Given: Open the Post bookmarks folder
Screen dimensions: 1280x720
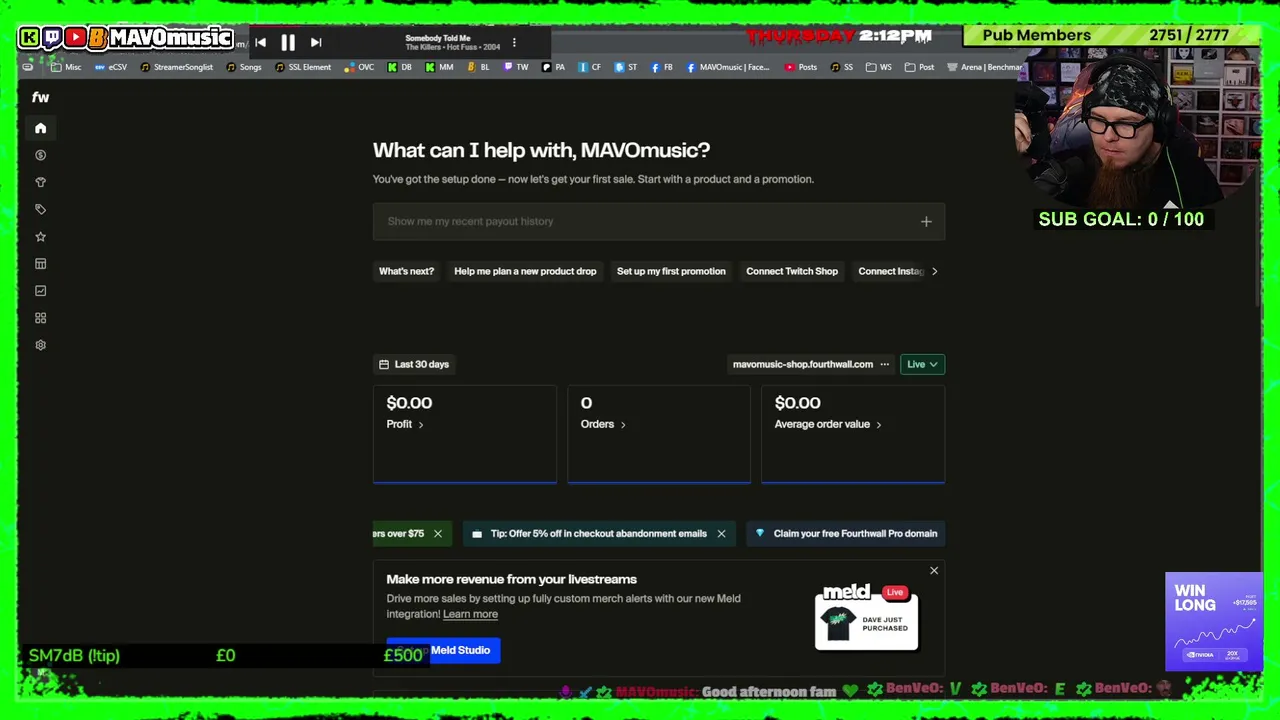Looking at the screenshot, I should point(920,67).
